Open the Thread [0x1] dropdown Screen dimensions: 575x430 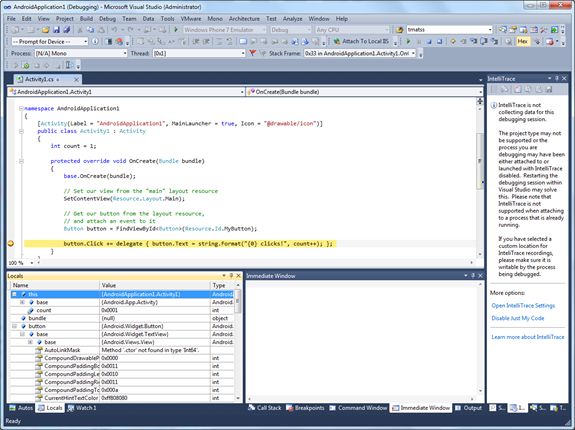pos(242,54)
